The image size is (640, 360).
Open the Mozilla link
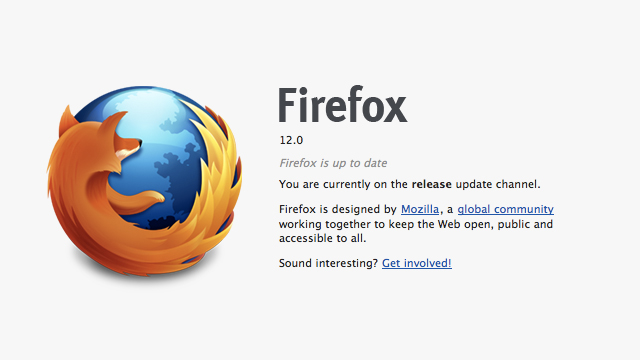coord(420,209)
